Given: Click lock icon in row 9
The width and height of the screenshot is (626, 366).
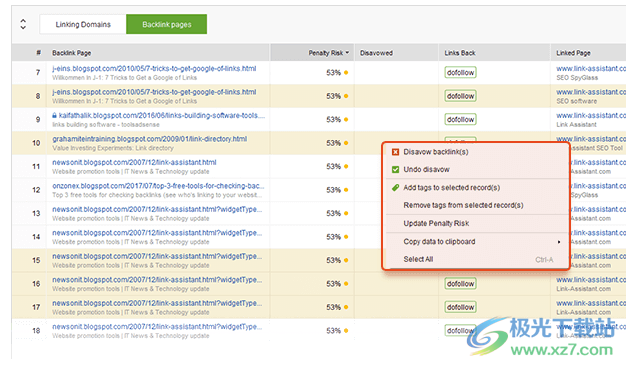Looking at the screenshot, I should (x=55, y=116).
